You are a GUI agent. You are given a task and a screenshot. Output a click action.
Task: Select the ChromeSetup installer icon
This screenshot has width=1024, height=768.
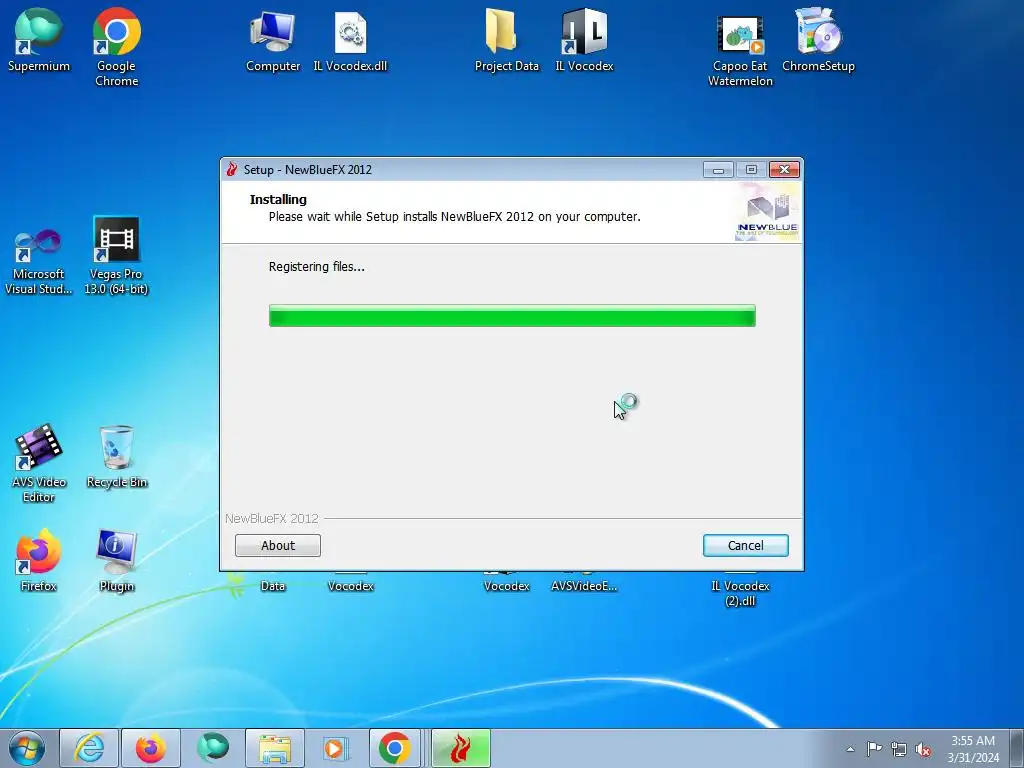point(818,39)
